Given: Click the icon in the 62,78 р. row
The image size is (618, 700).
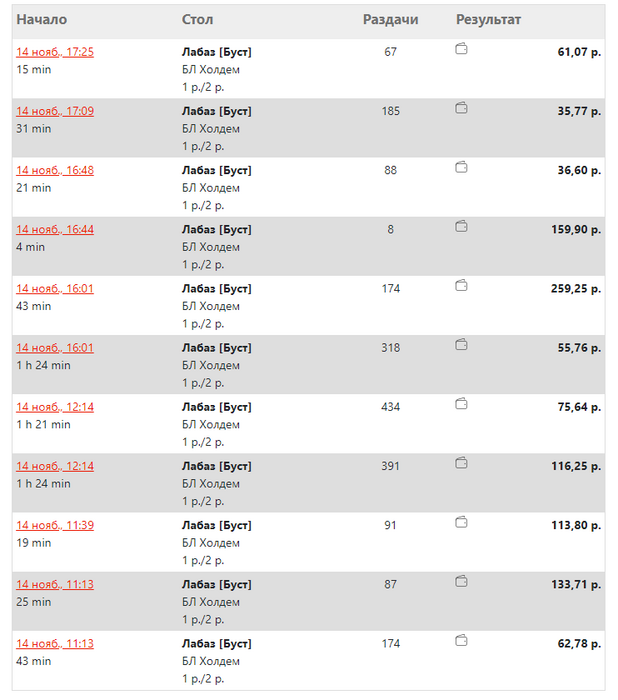Looking at the screenshot, I should 461,640.
